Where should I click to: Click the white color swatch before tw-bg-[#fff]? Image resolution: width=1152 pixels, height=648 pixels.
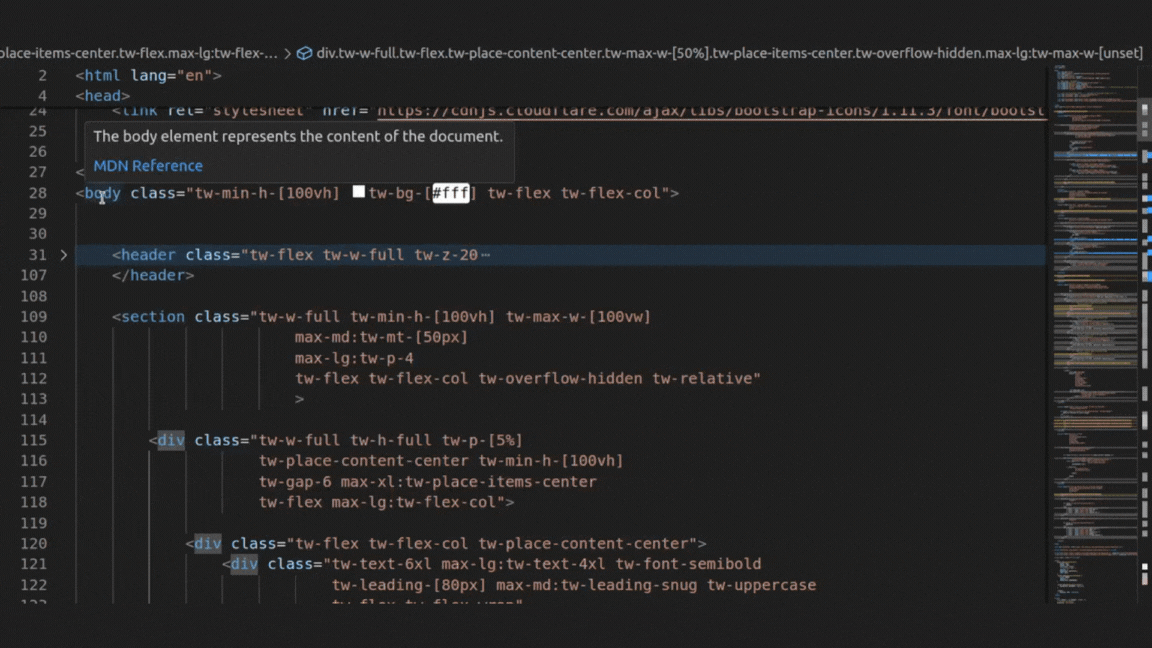point(359,192)
